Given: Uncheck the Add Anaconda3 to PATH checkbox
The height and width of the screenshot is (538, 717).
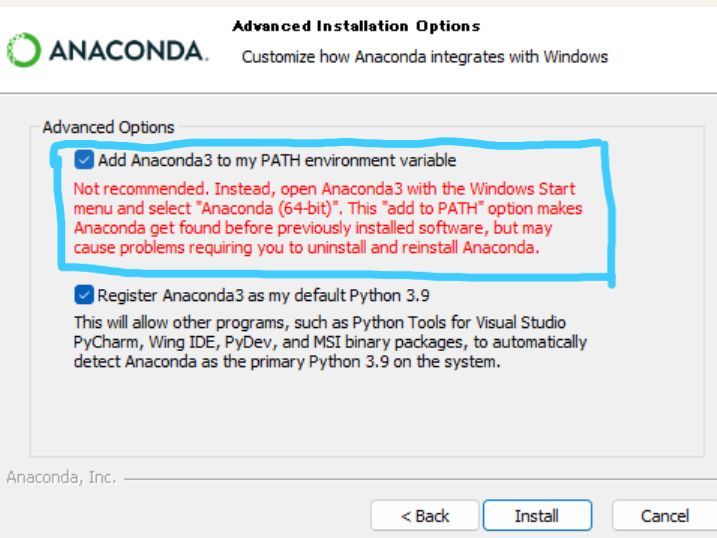Looking at the screenshot, I should (84, 160).
